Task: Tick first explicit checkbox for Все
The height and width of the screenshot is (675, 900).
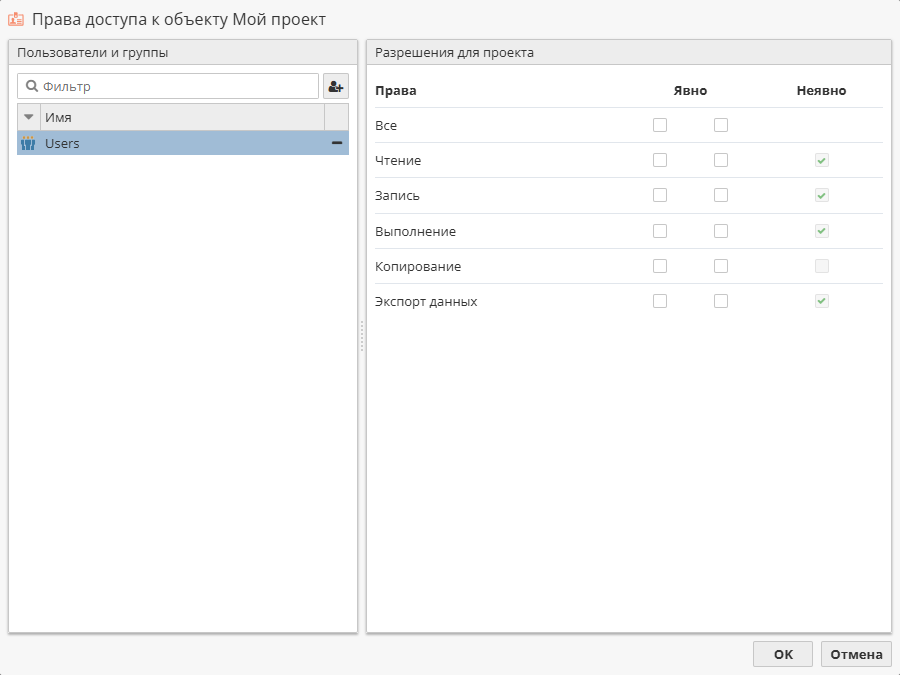Action: [660, 125]
